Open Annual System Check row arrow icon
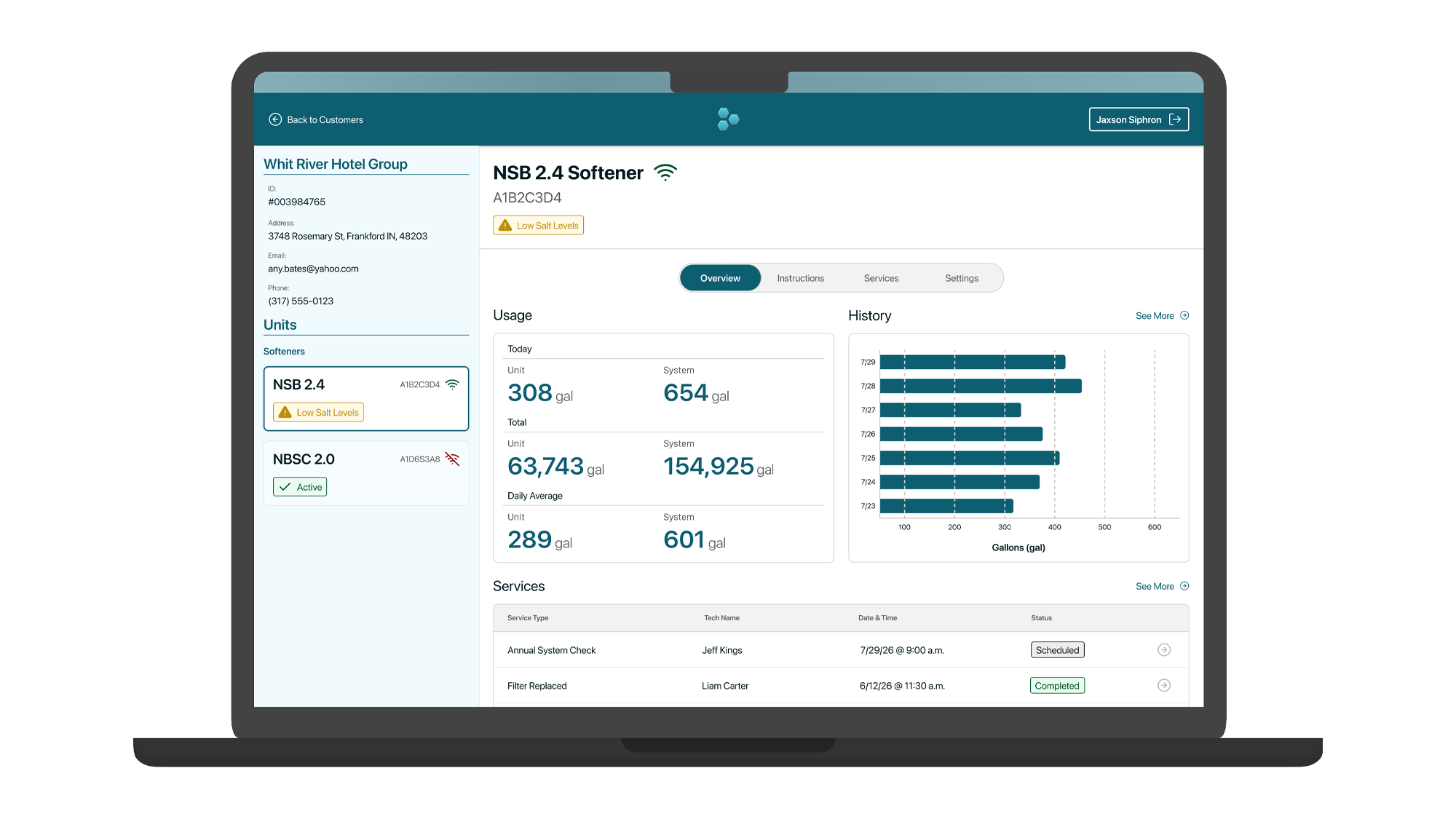This screenshot has width=1456, height=819. [x=1164, y=650]
